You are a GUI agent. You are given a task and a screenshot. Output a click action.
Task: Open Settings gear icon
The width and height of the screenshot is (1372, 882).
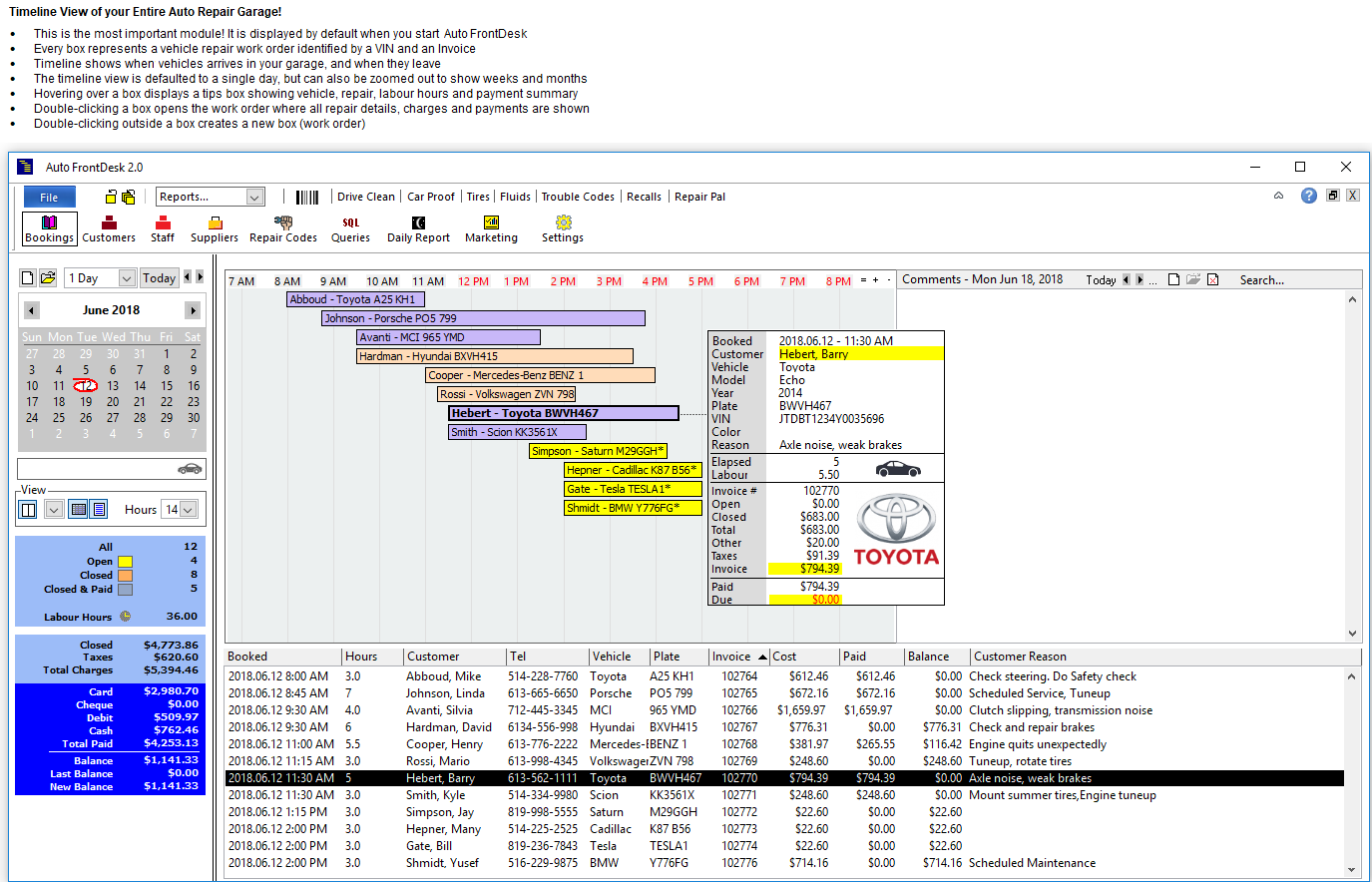563,228
